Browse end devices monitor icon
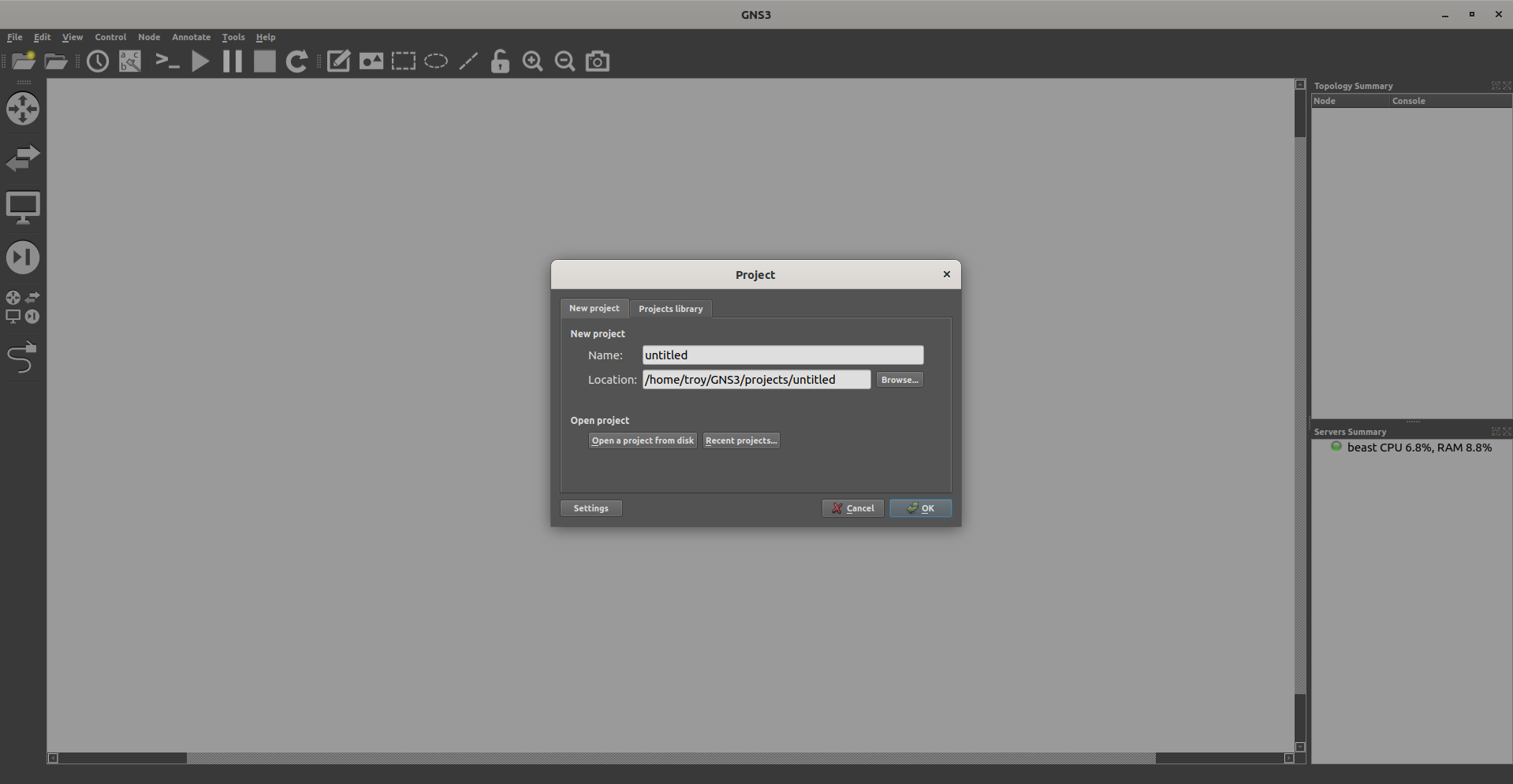Viewport: 1513px width, 784px height. (23, 208)
